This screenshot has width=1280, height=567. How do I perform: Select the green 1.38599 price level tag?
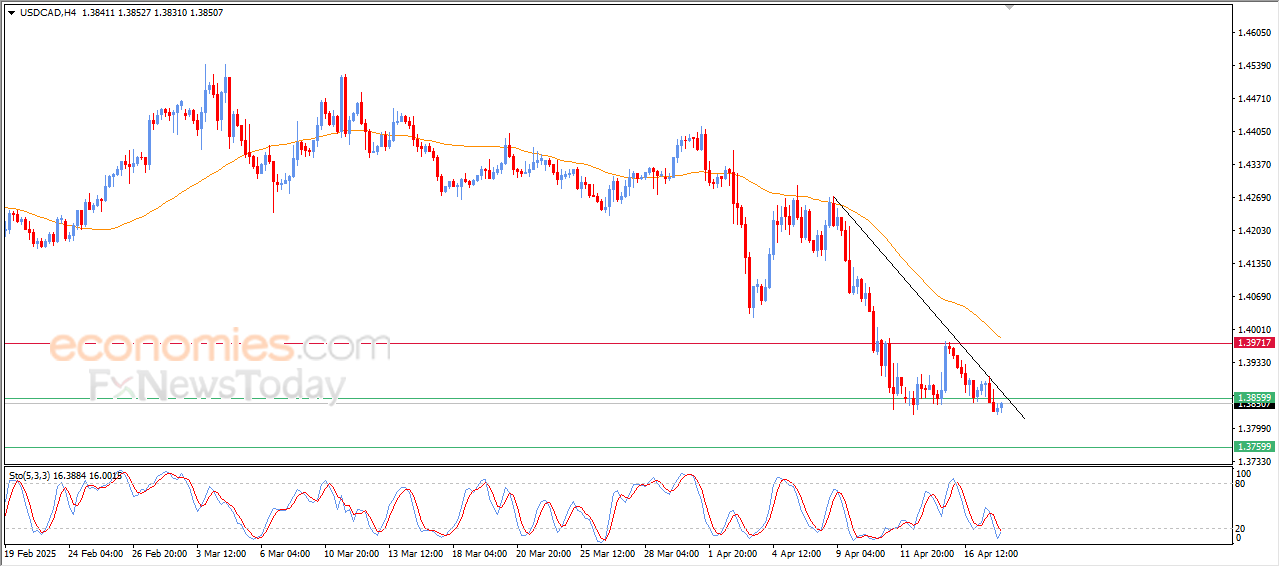1256,398
